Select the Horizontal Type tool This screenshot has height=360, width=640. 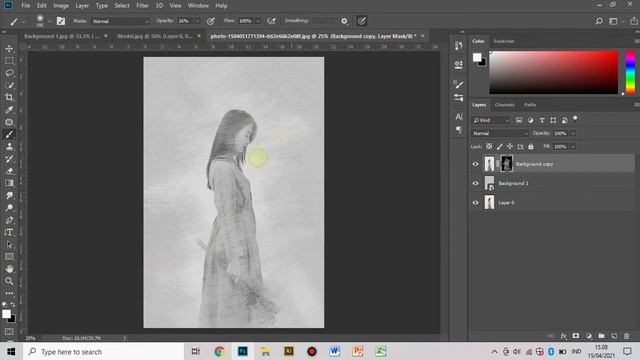(x=9, y=232)
